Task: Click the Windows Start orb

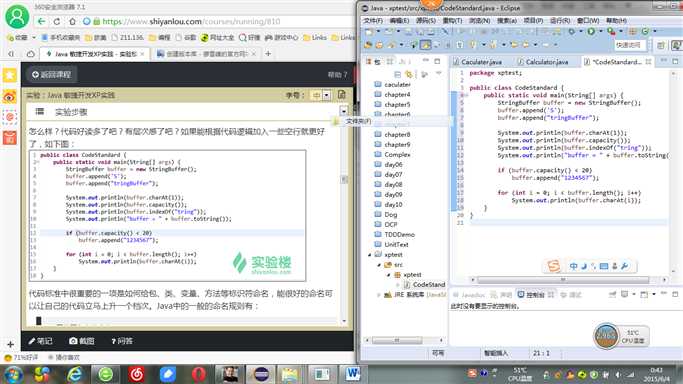Action: [13, 374]
